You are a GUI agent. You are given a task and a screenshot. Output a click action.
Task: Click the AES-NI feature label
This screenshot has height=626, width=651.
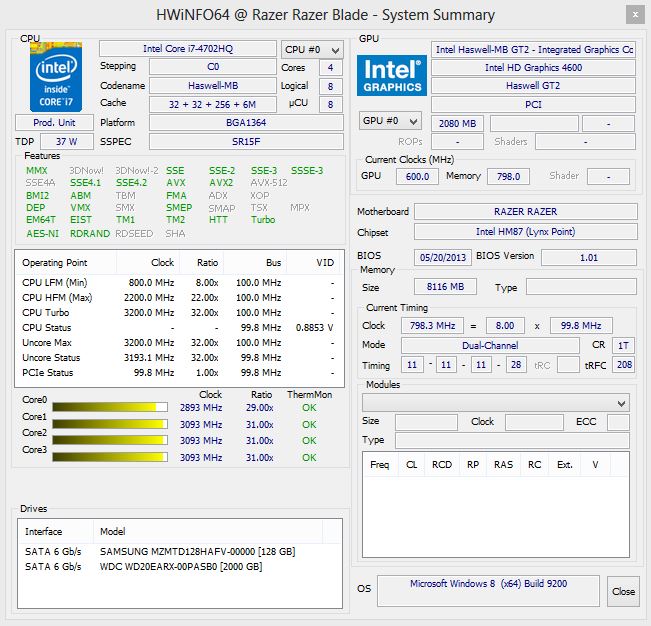pos(42,233)
